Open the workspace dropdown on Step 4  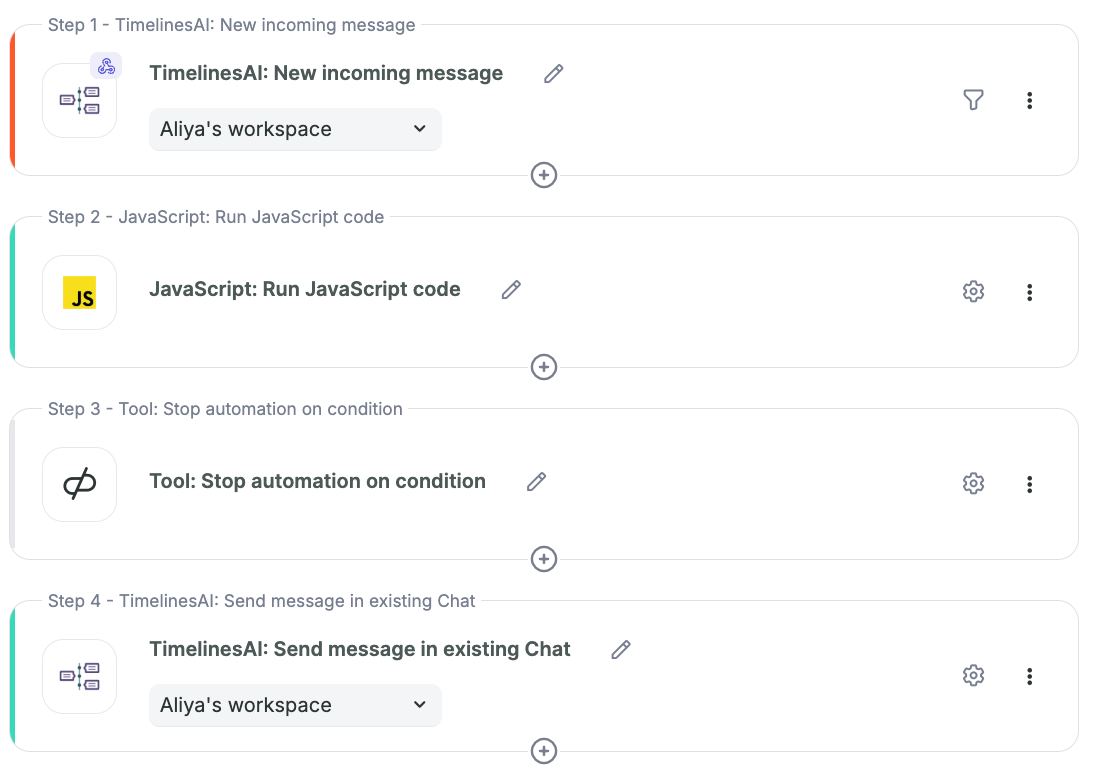point(295,705)
